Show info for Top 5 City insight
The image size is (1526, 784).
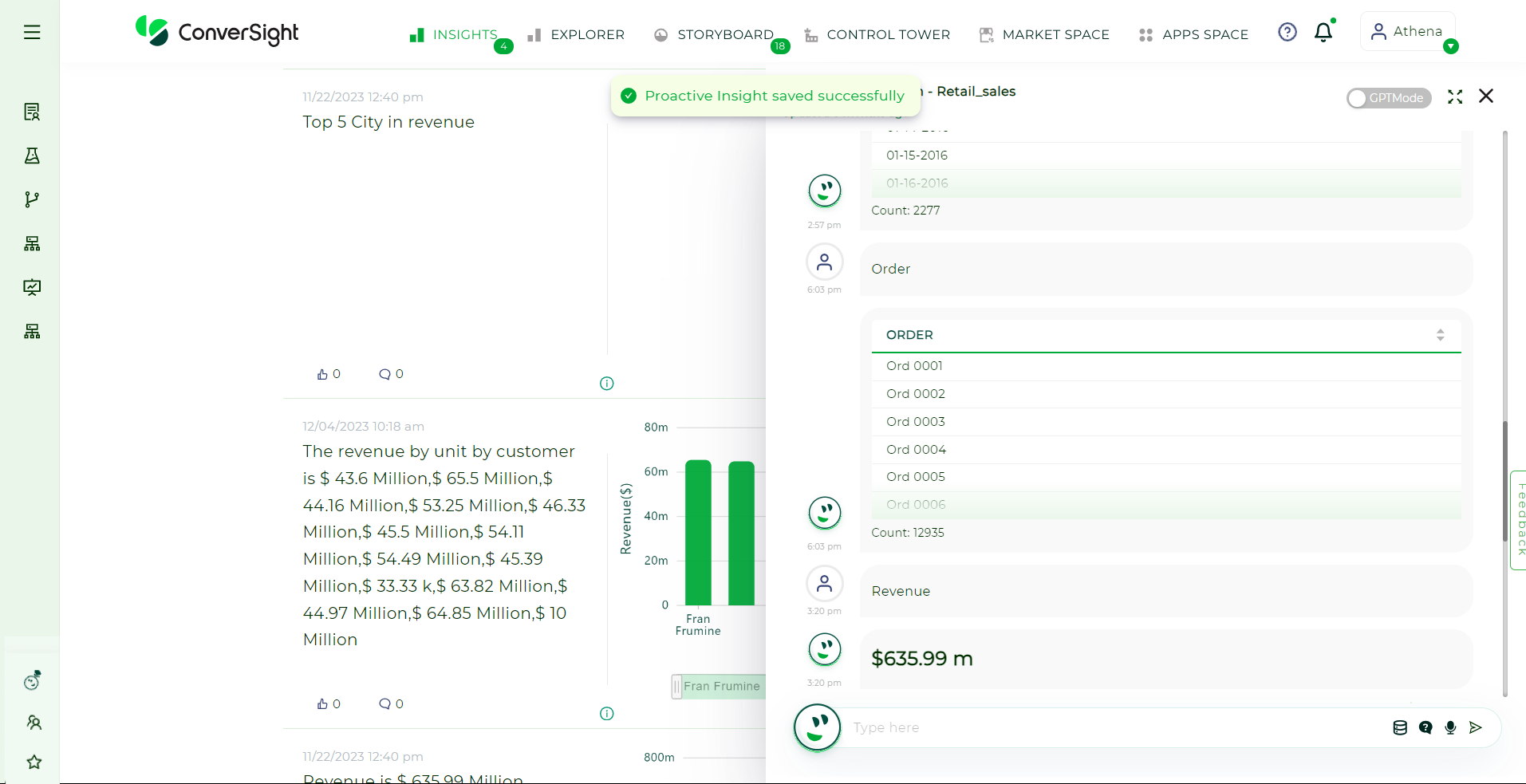tap(606, 384)
